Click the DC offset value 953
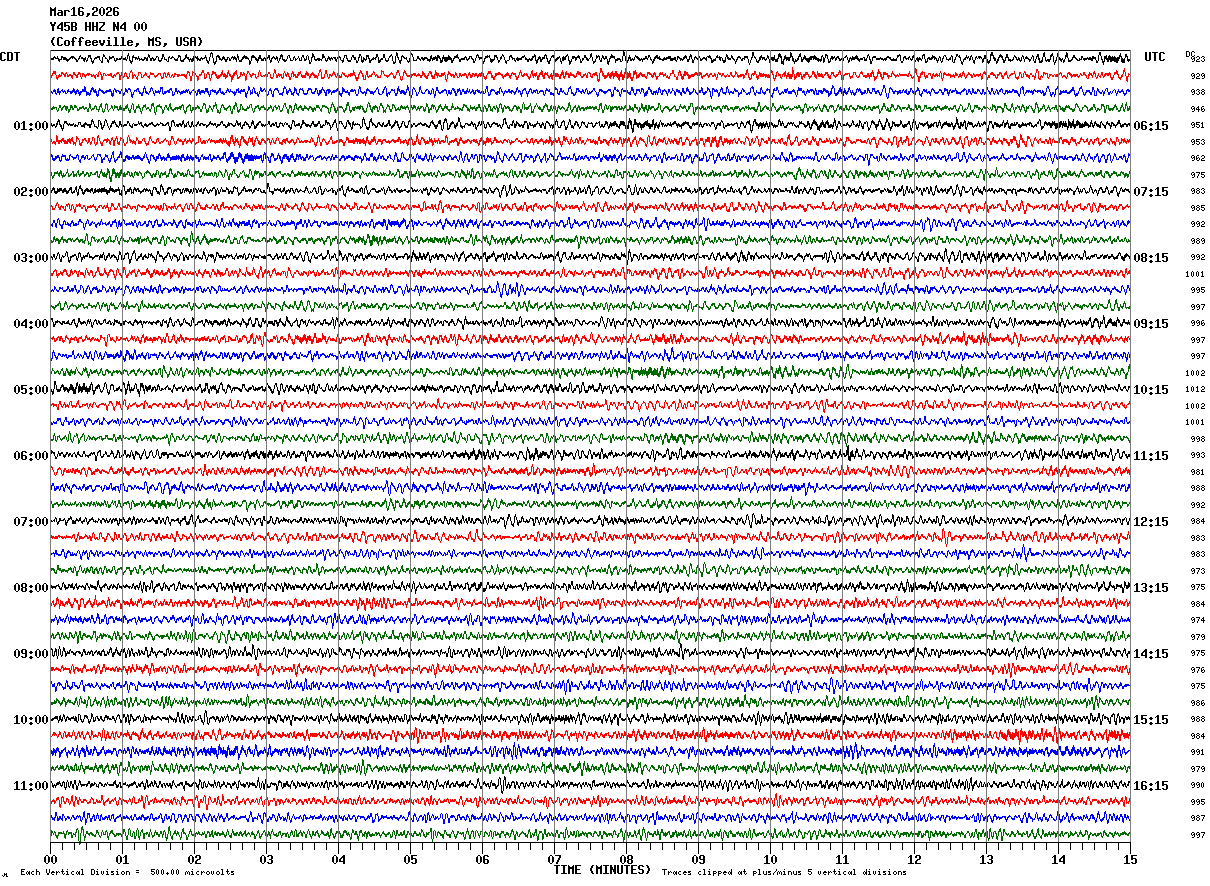The width and height of the screenshot is (1210, 886). click(1197, 142)
